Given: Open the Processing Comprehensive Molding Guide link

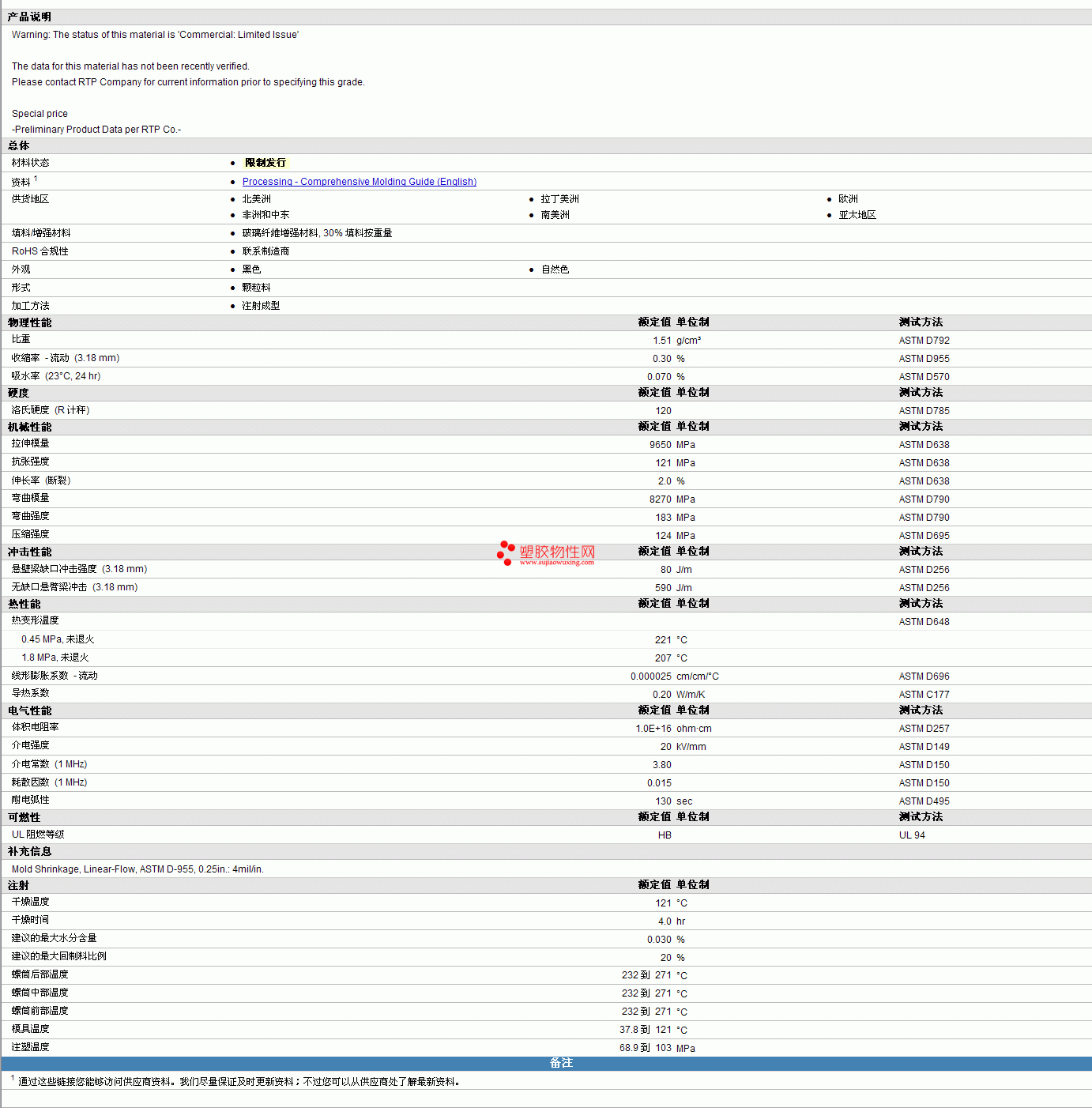Looking at the screenshot, I should point(359,182).
